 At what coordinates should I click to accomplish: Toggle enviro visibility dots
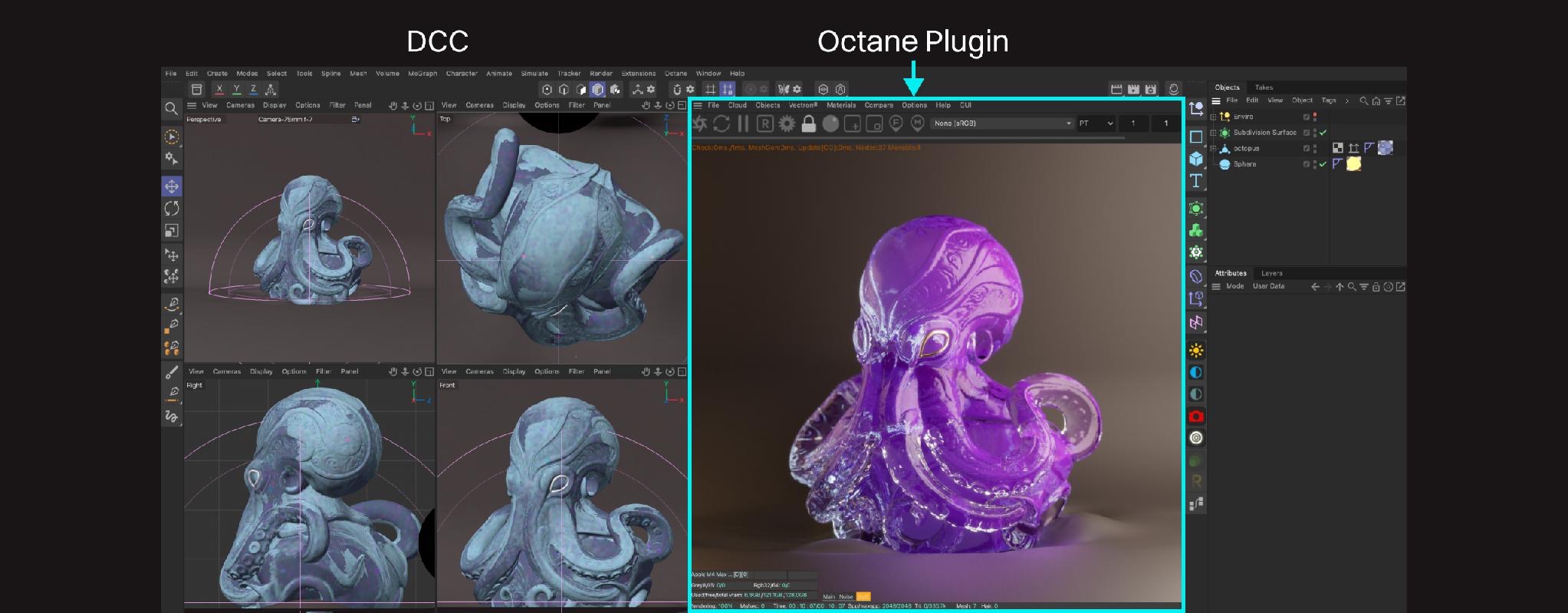[x=1315, y=117]
